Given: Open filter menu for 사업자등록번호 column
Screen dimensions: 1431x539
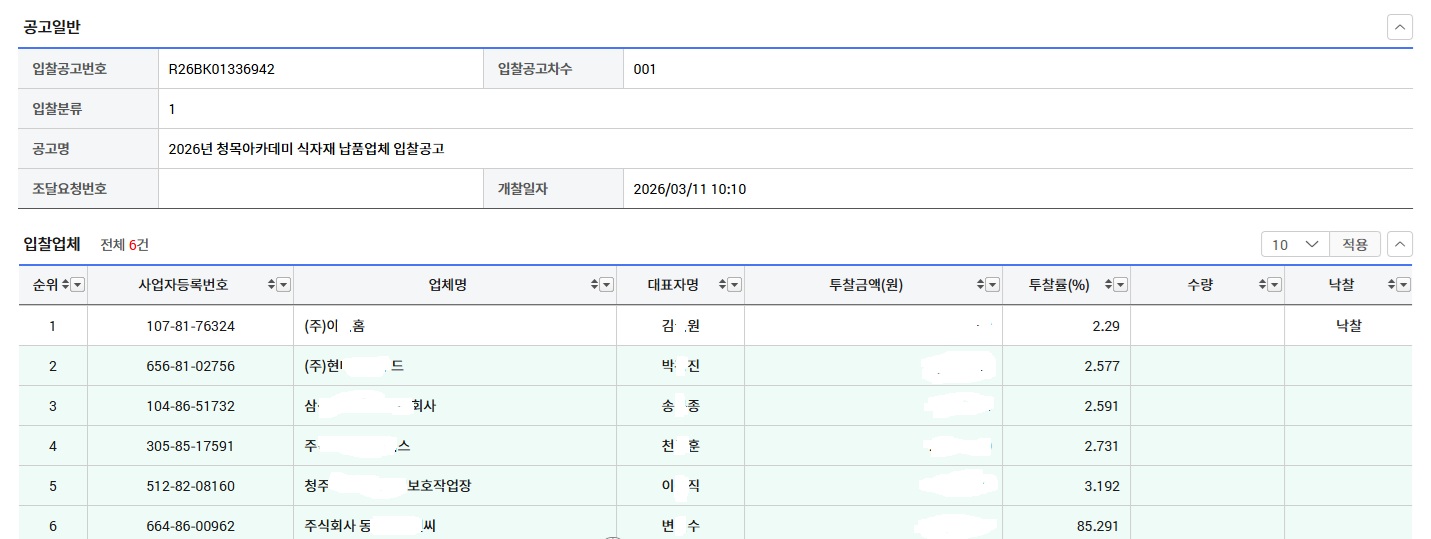Looking at the screenshot, I should 284,285.
